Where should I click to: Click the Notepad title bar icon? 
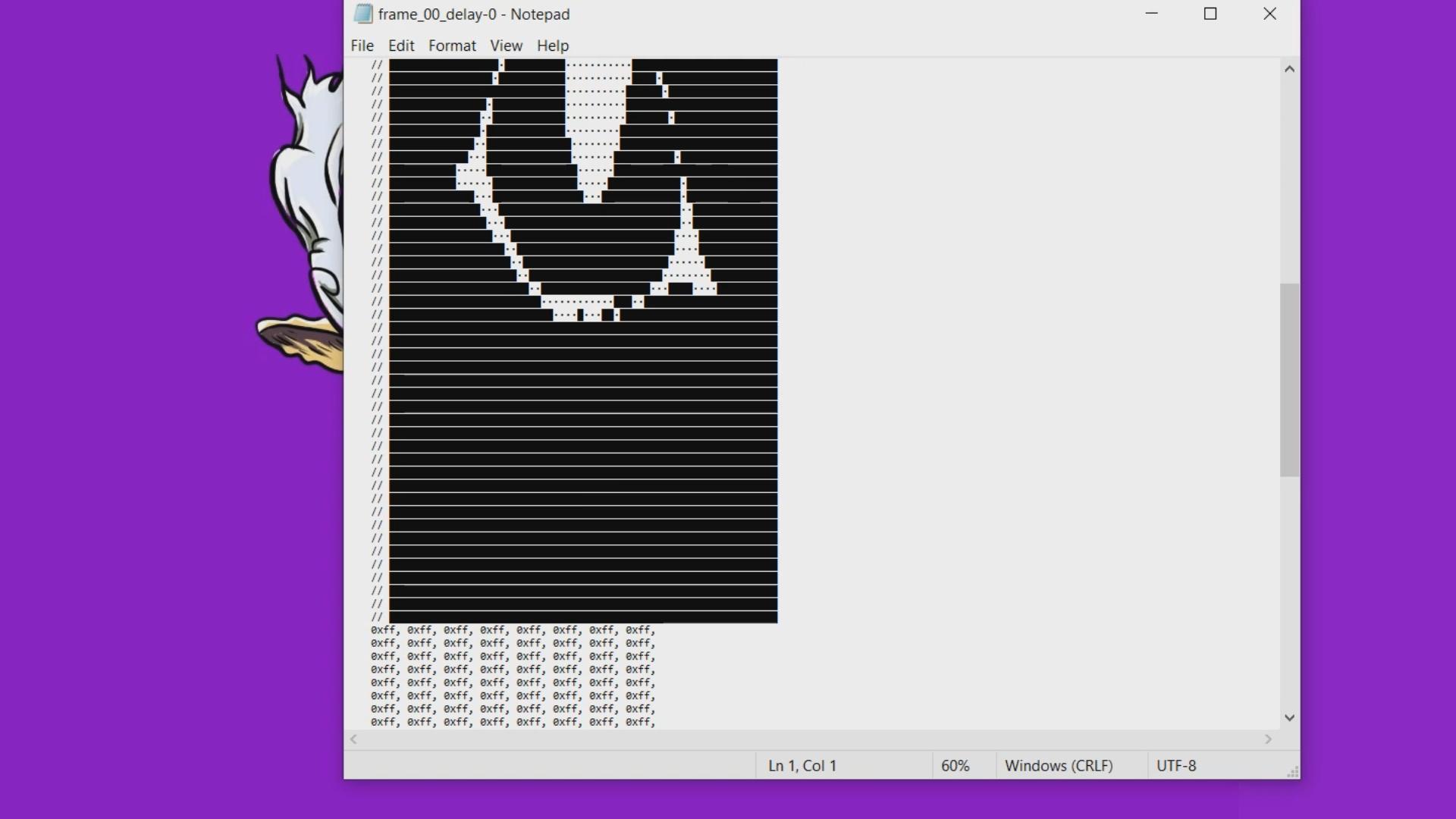coord(363,14)
